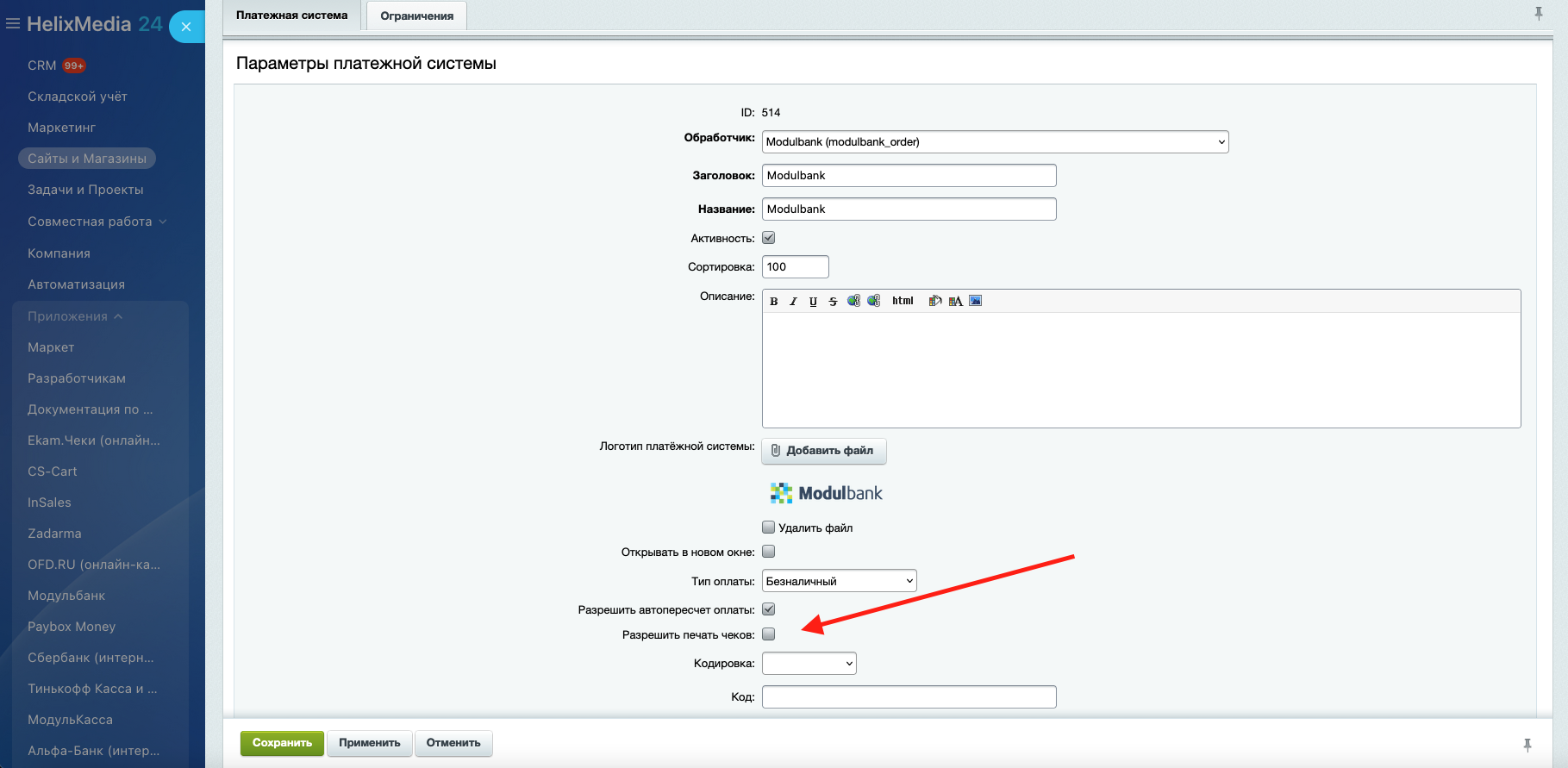The height and width of the screenshot is (768, 1568).
Task: Click the Сохранить button
Action: point(282,743)
